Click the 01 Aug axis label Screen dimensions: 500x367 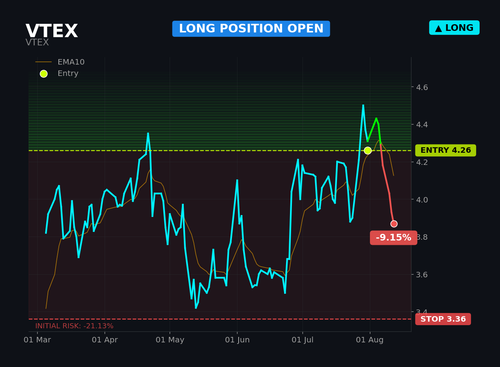[x=370, y=340]
